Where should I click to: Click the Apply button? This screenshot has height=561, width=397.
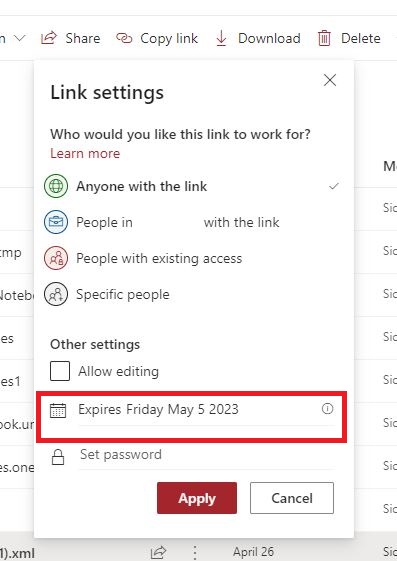(197, 498)
